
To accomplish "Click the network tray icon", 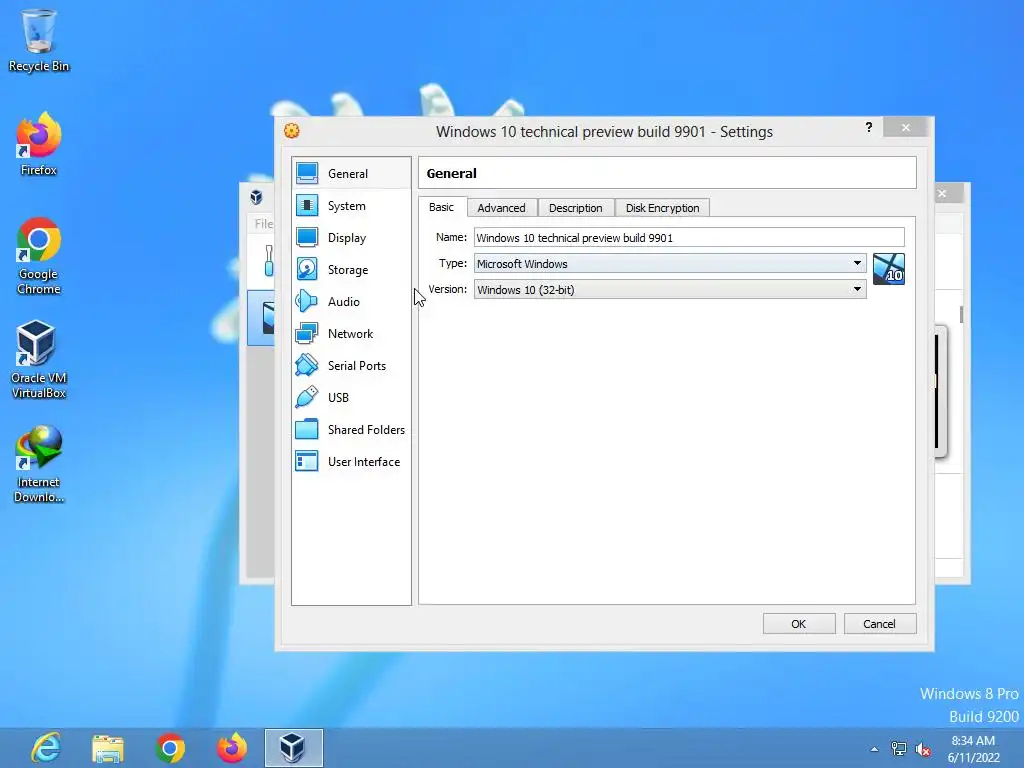I will [899, 749].
